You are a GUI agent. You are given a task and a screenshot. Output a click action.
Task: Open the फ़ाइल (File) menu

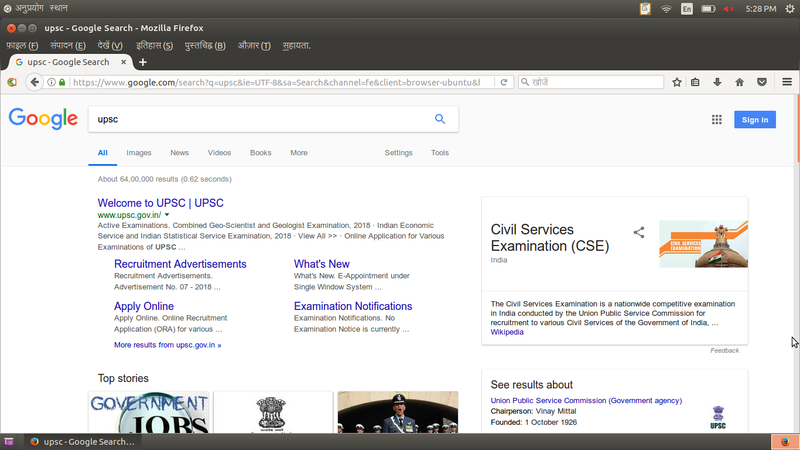pyautogui.click(x=22, y=45)
